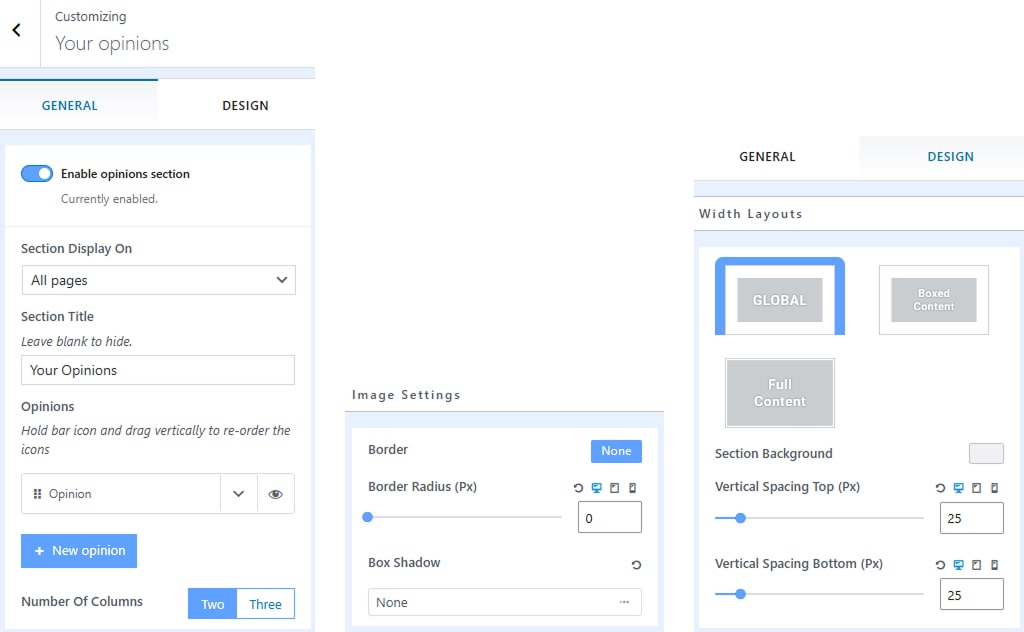
Task: Switch to the Design tab in left panel
Action: [245, 106]
